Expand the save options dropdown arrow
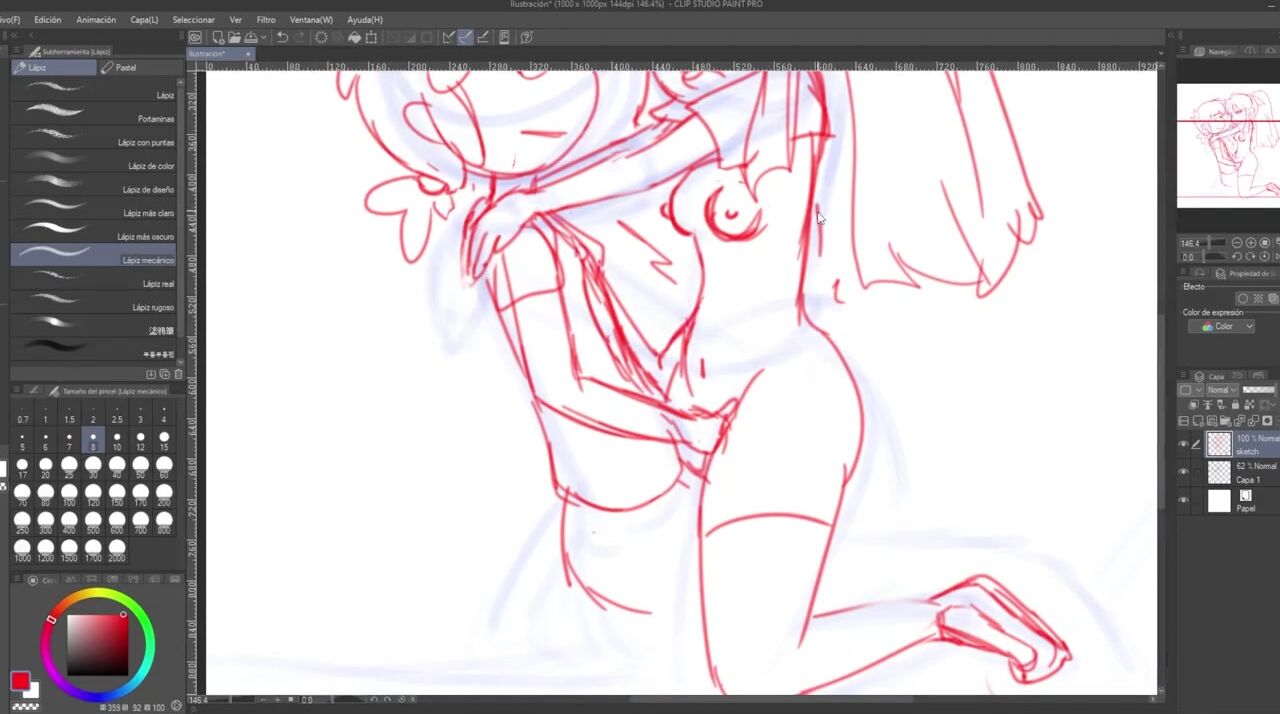 point(264,38)
